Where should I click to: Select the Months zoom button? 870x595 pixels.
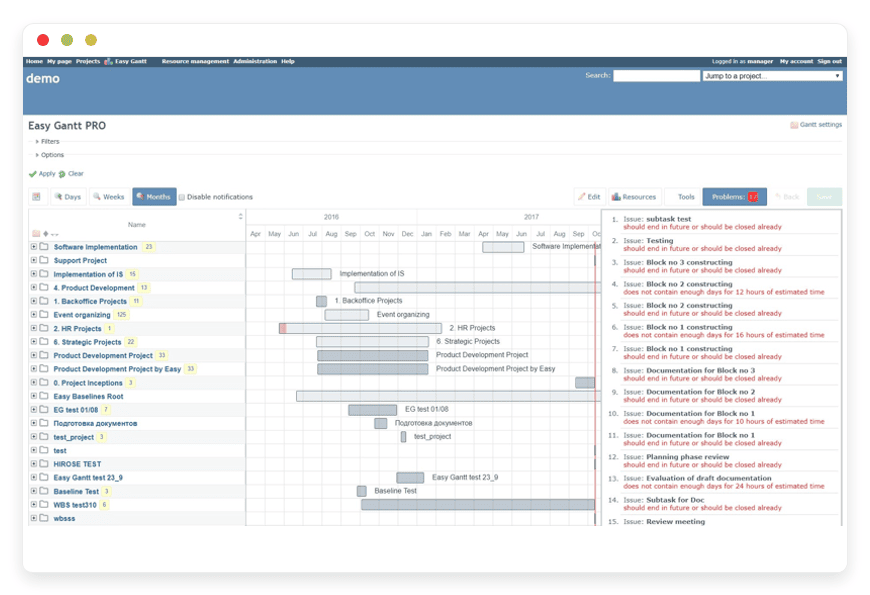154,196
